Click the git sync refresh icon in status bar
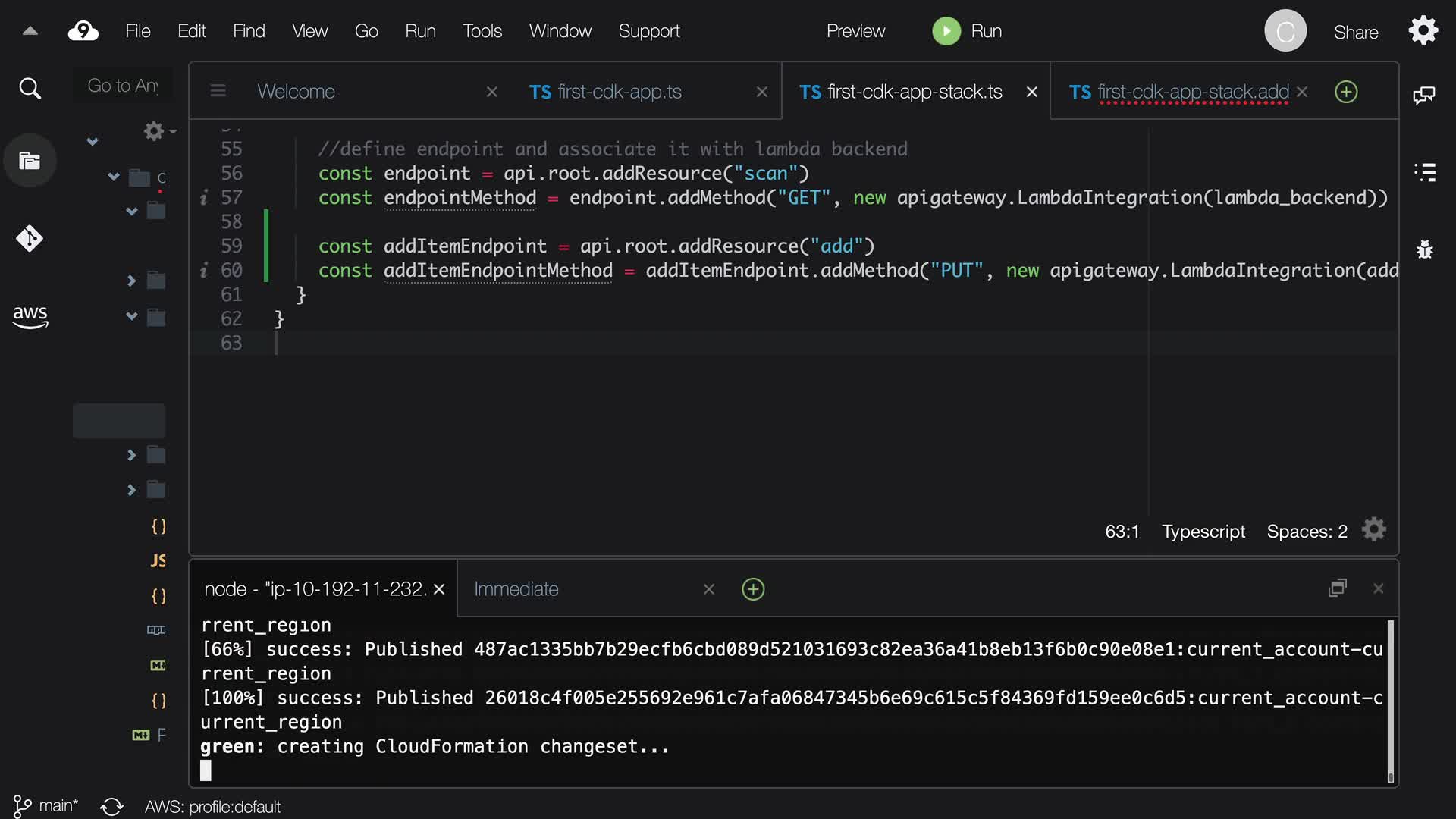The height and width of the screenshot is (819, 1456). [x=111, y=806]
